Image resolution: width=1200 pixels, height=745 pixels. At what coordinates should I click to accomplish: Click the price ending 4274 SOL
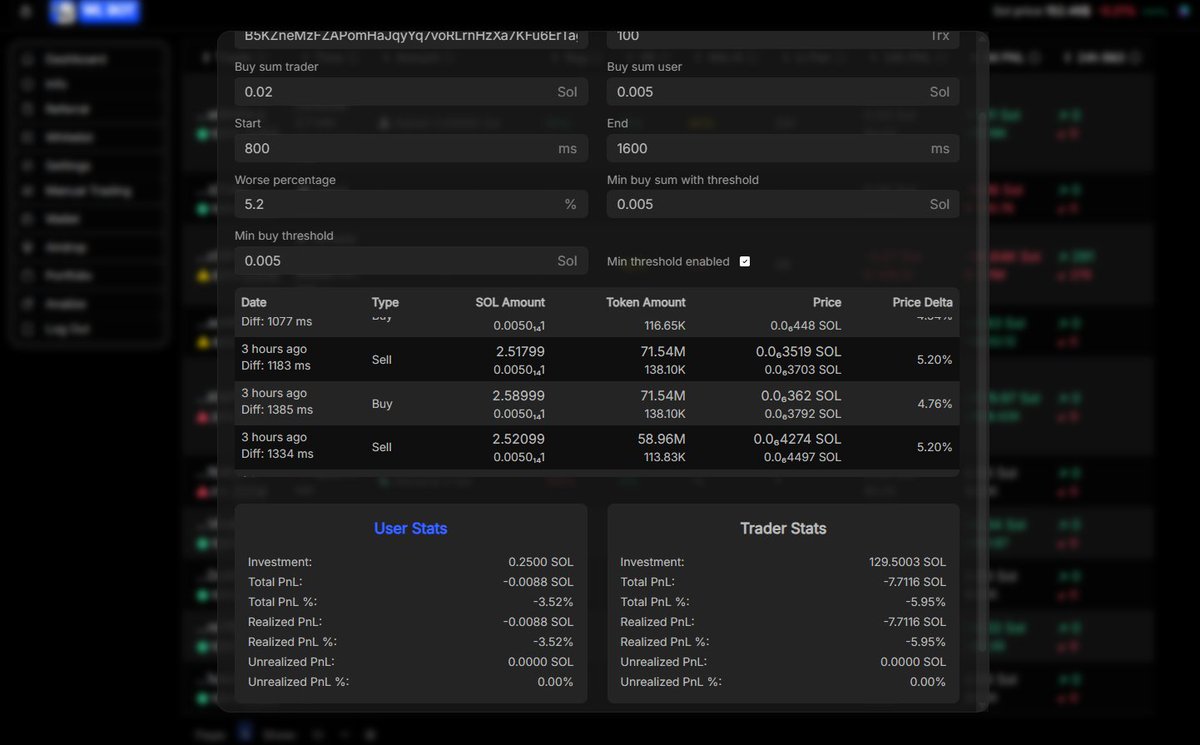pos(798,439)
